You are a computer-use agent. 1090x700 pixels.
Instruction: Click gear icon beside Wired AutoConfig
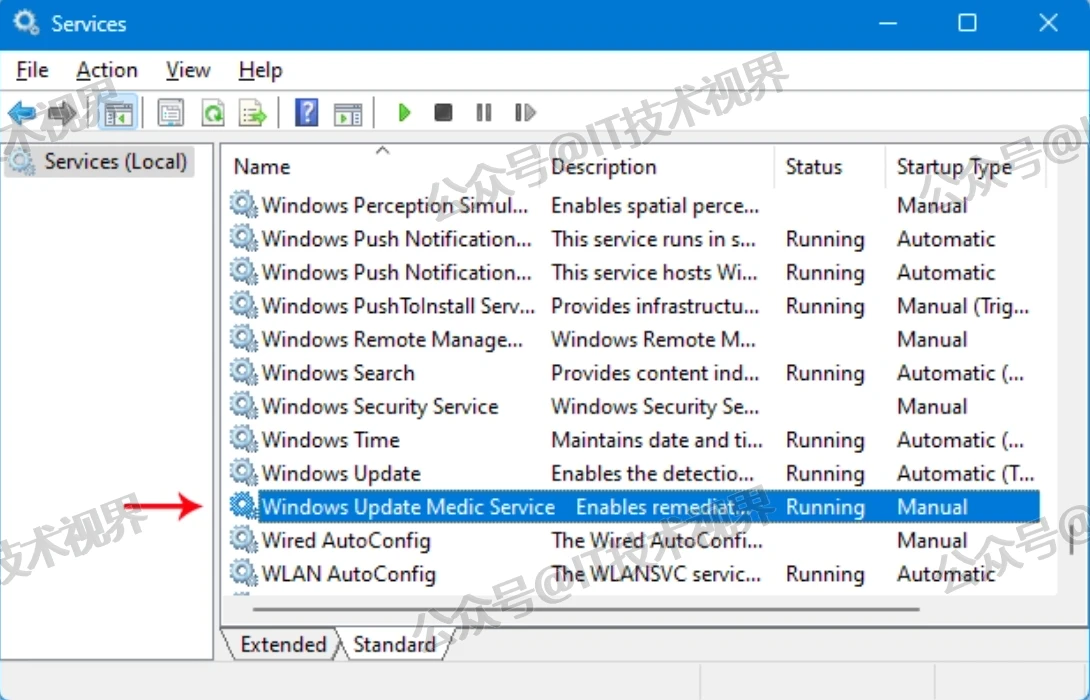[243, 539]
